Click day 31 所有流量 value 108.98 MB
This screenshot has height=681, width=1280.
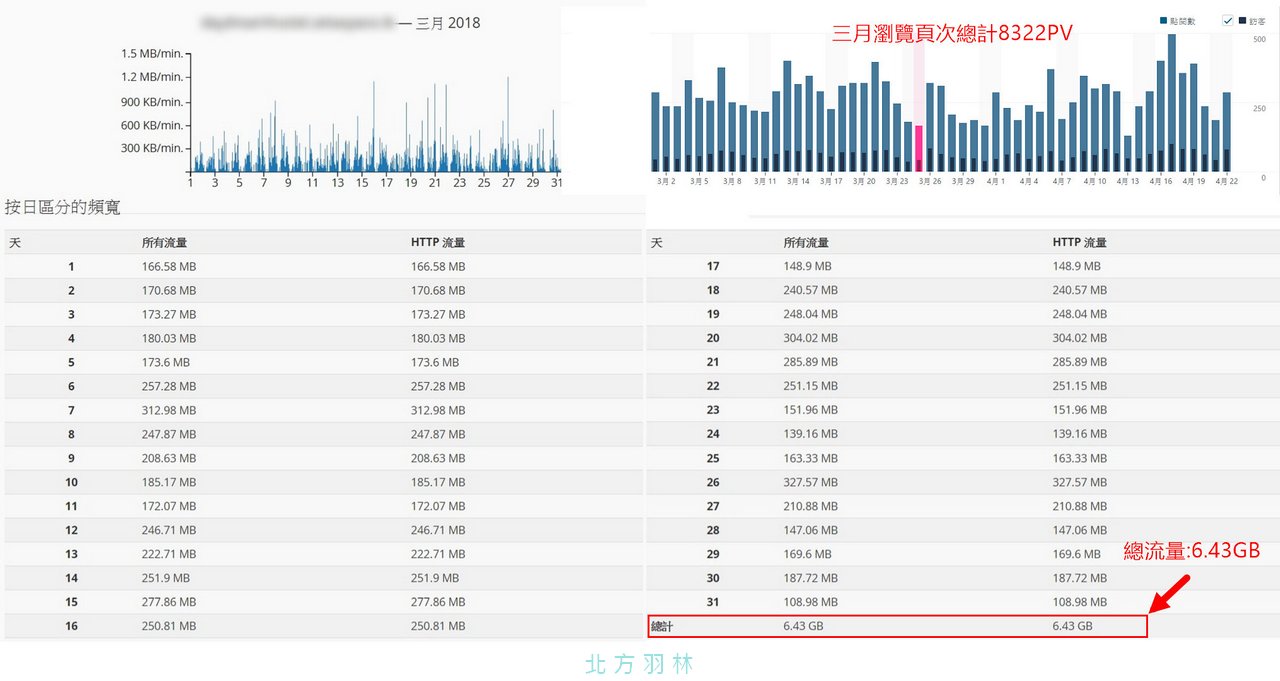(811, 602)
